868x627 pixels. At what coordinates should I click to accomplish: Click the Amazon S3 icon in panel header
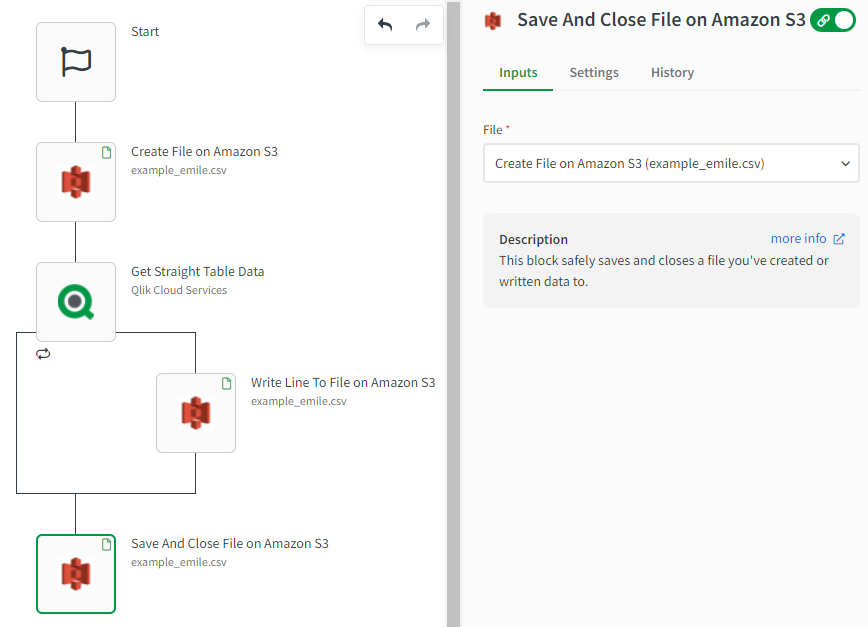click(492, 21)
